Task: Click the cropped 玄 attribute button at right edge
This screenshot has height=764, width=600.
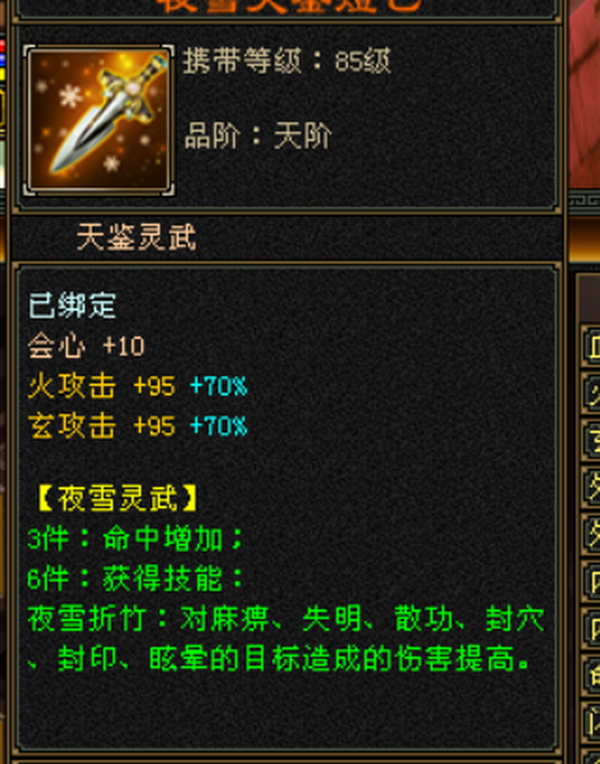Action: (x=591, y=439)
